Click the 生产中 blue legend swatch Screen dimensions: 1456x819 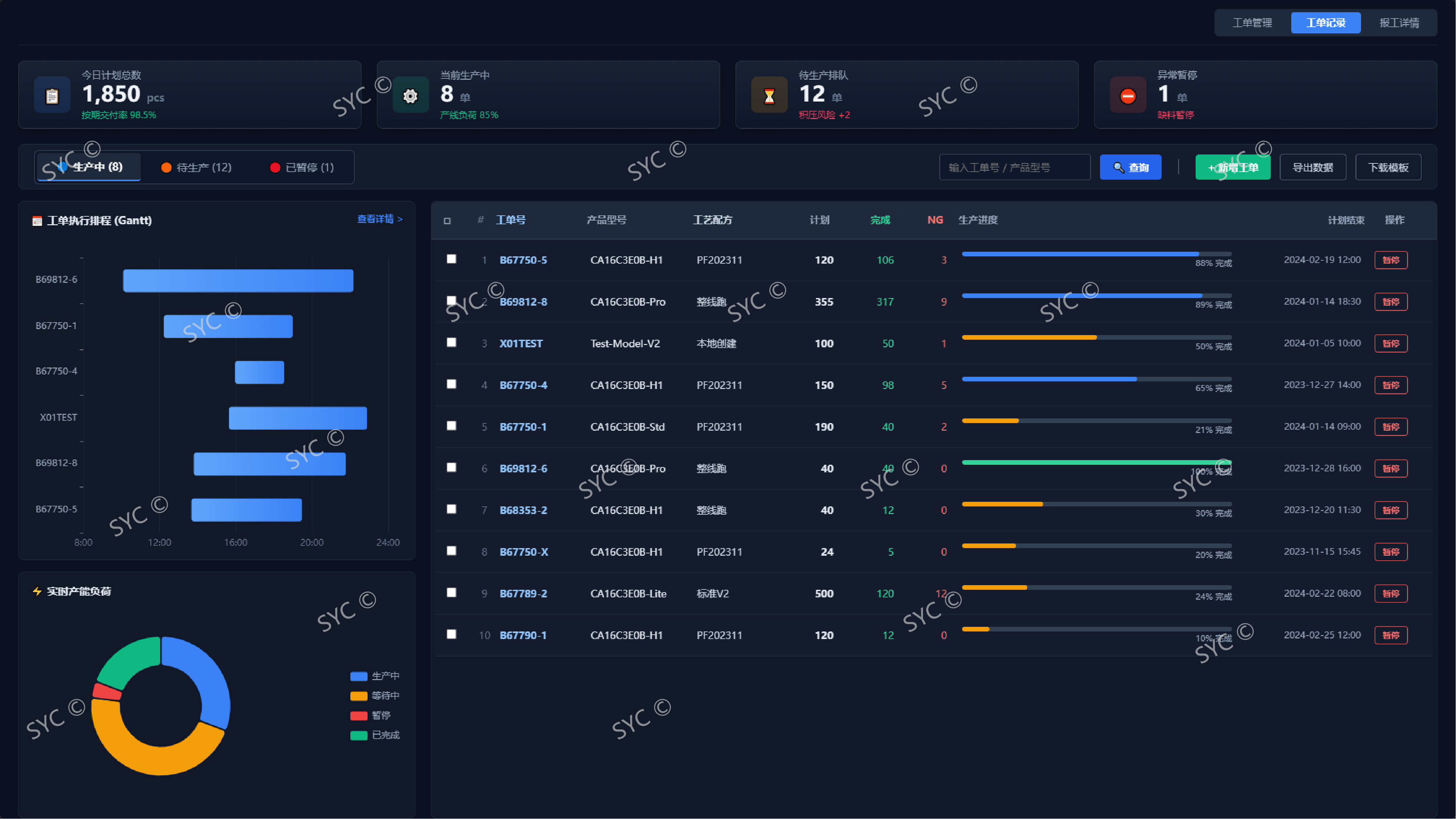click(x=358, y=676)
